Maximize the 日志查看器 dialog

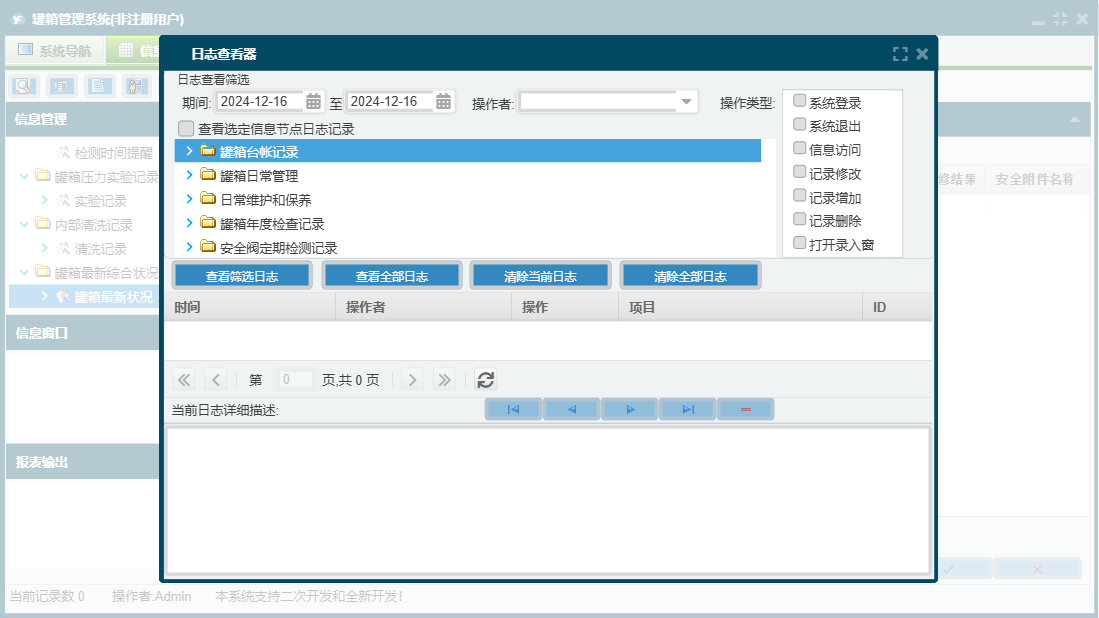901,54
